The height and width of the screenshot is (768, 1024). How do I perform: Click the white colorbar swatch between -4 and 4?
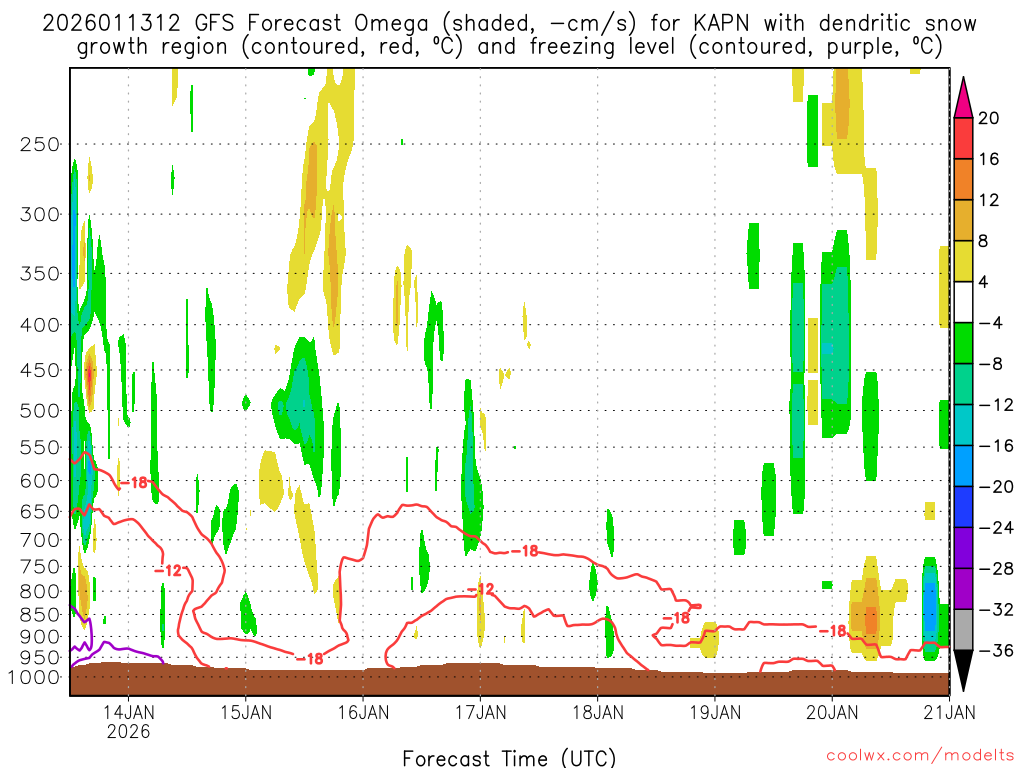point(963,302)
